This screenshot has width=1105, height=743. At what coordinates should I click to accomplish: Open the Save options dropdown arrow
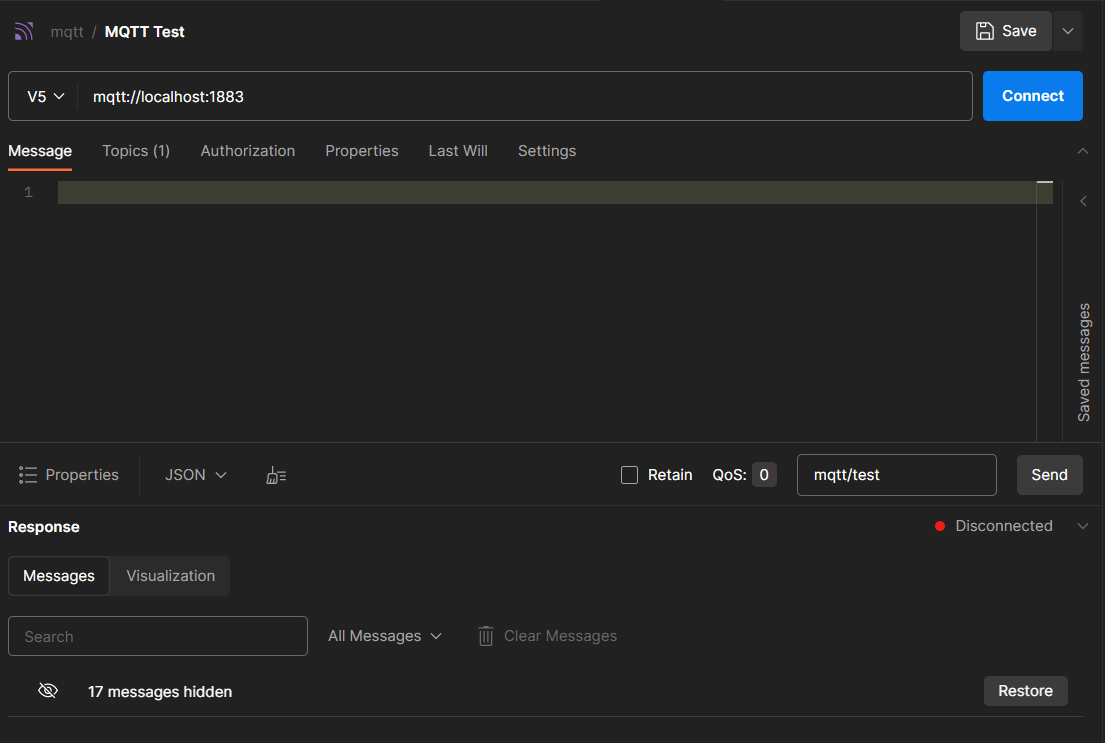[1068, 31]
